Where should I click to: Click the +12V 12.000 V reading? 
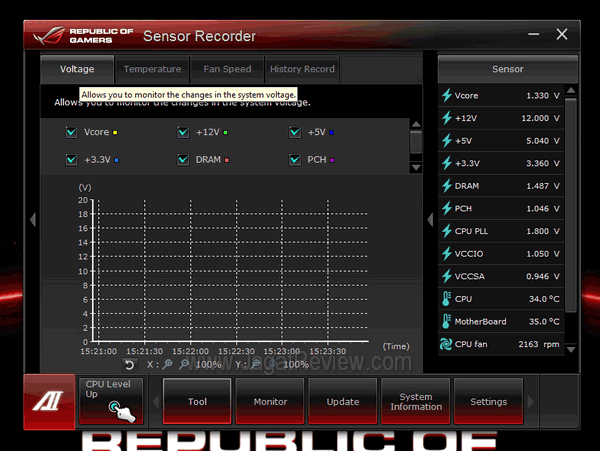pyautogui.click(x=540, y=118)
